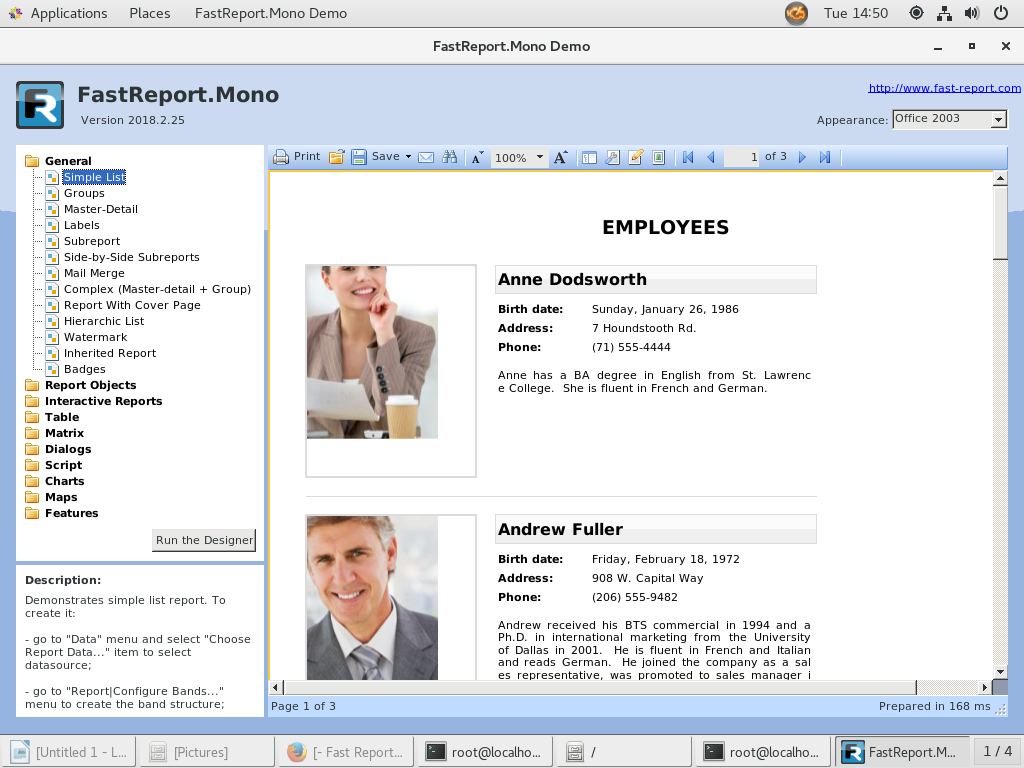Select the Master-Detail report
1024x768 pixels.
click(x=101, y=209)
